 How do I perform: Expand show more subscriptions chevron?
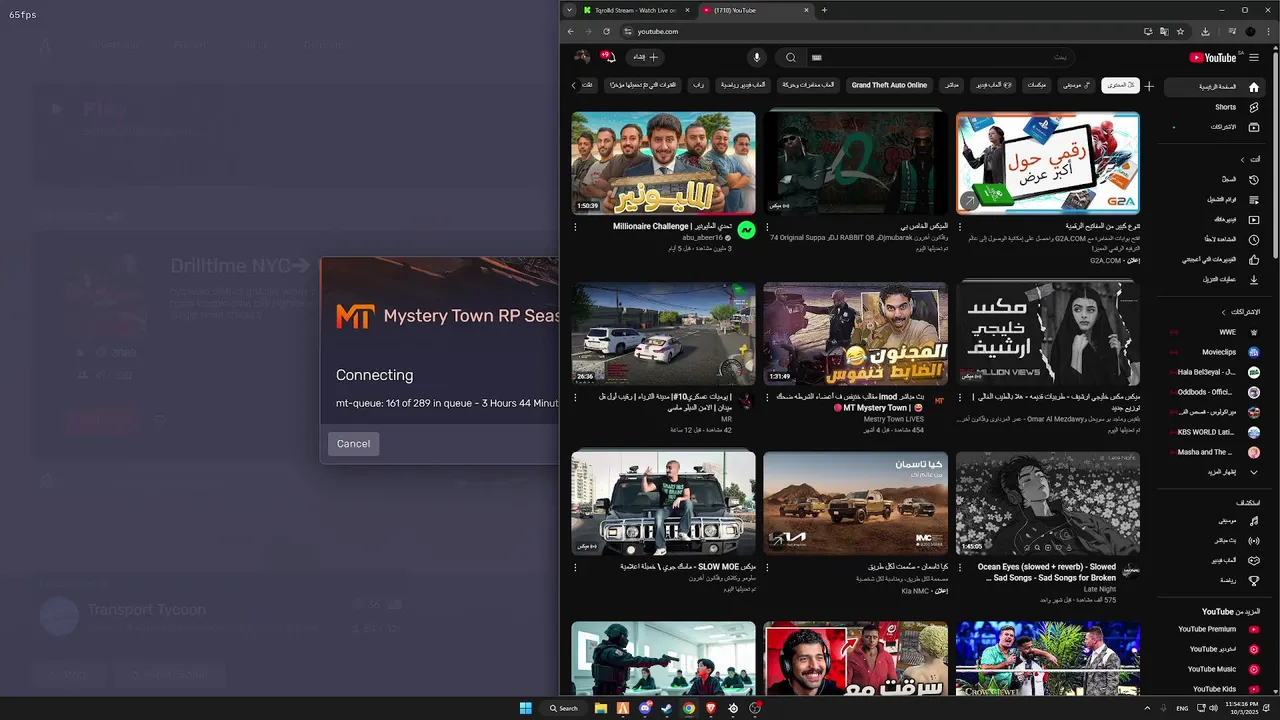[1253, 472]
